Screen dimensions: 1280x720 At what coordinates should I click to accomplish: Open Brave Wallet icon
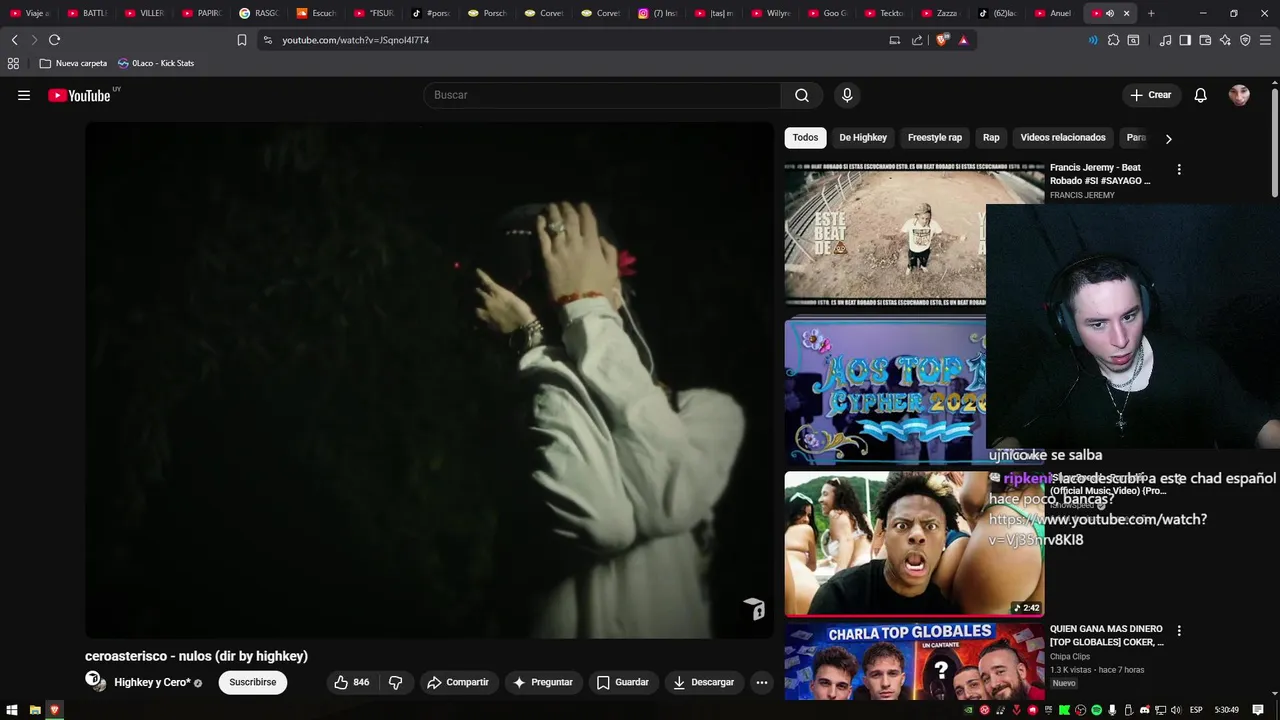coord(1205,40)
